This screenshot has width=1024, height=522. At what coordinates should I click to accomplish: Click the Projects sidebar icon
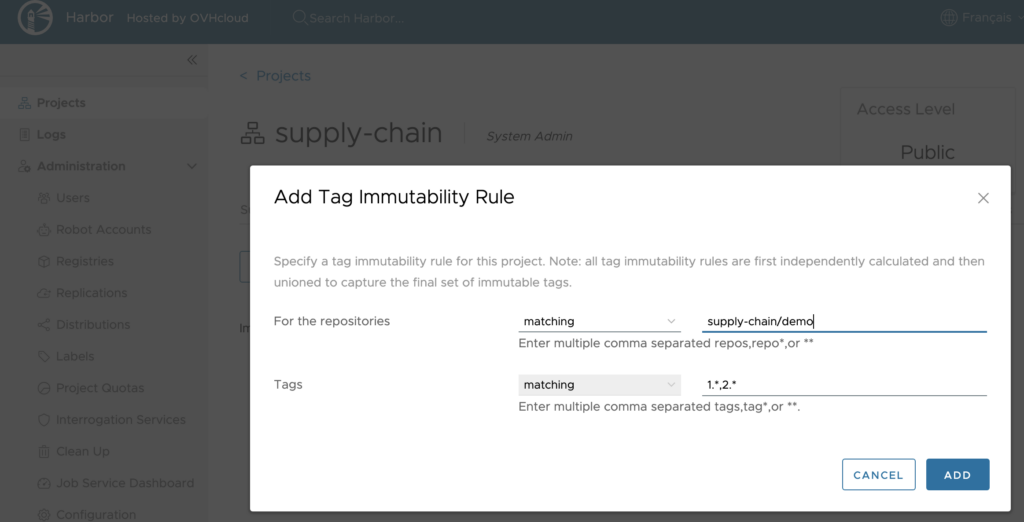pos(24,103)
